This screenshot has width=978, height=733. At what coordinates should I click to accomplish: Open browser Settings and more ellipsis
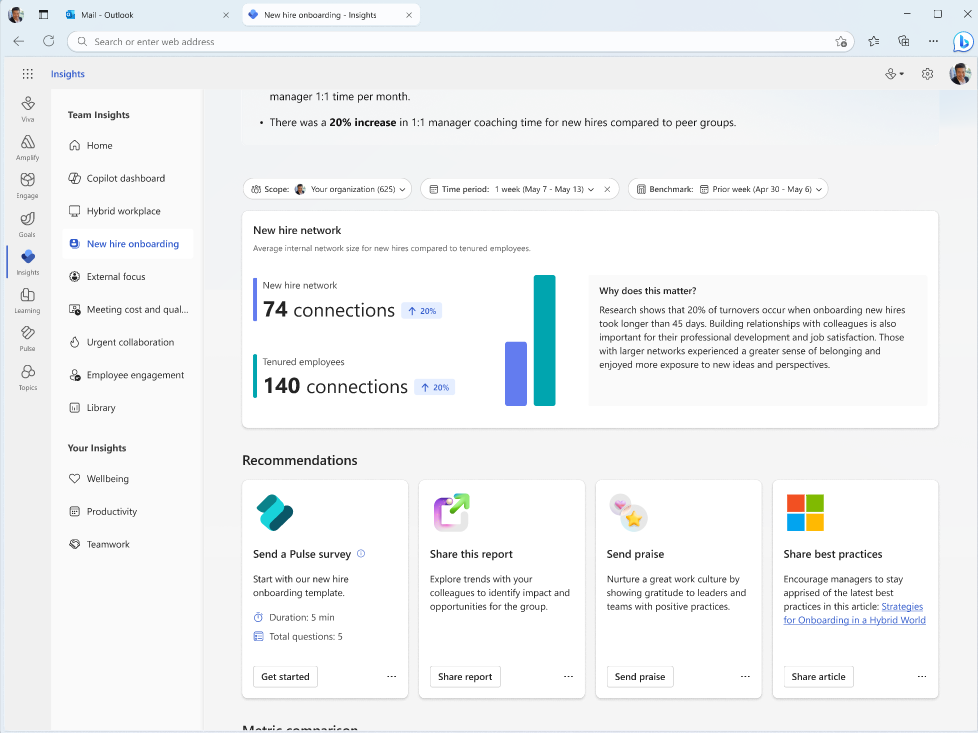tap(933, 41)
